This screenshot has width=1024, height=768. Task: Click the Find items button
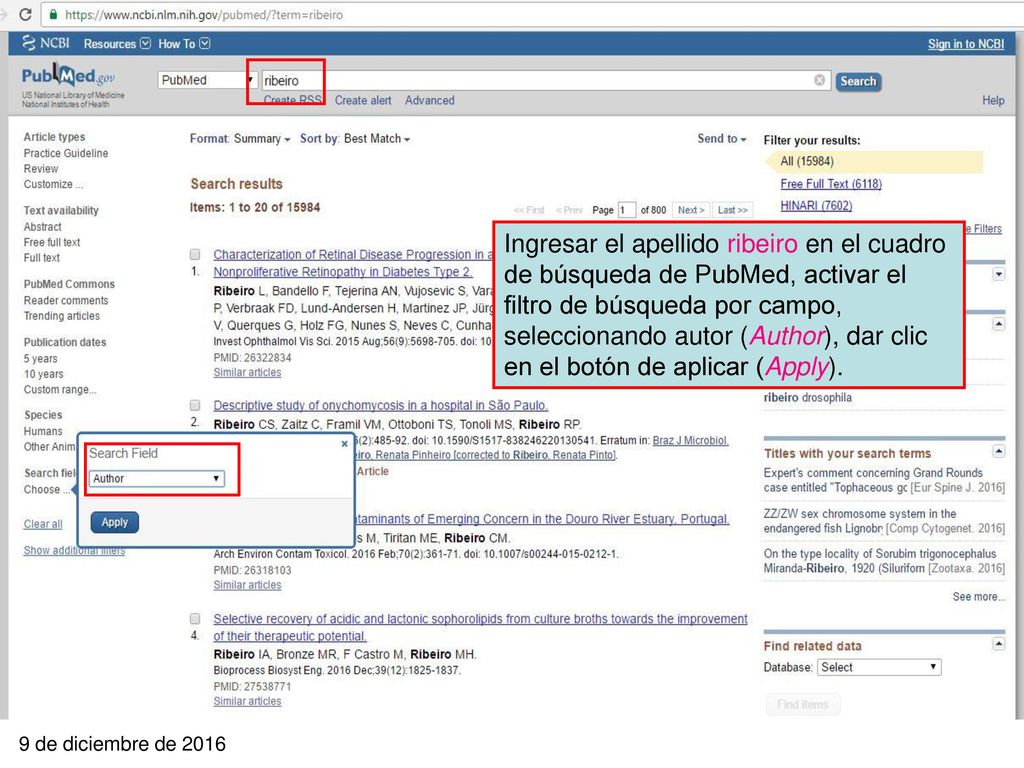(803, 704)
